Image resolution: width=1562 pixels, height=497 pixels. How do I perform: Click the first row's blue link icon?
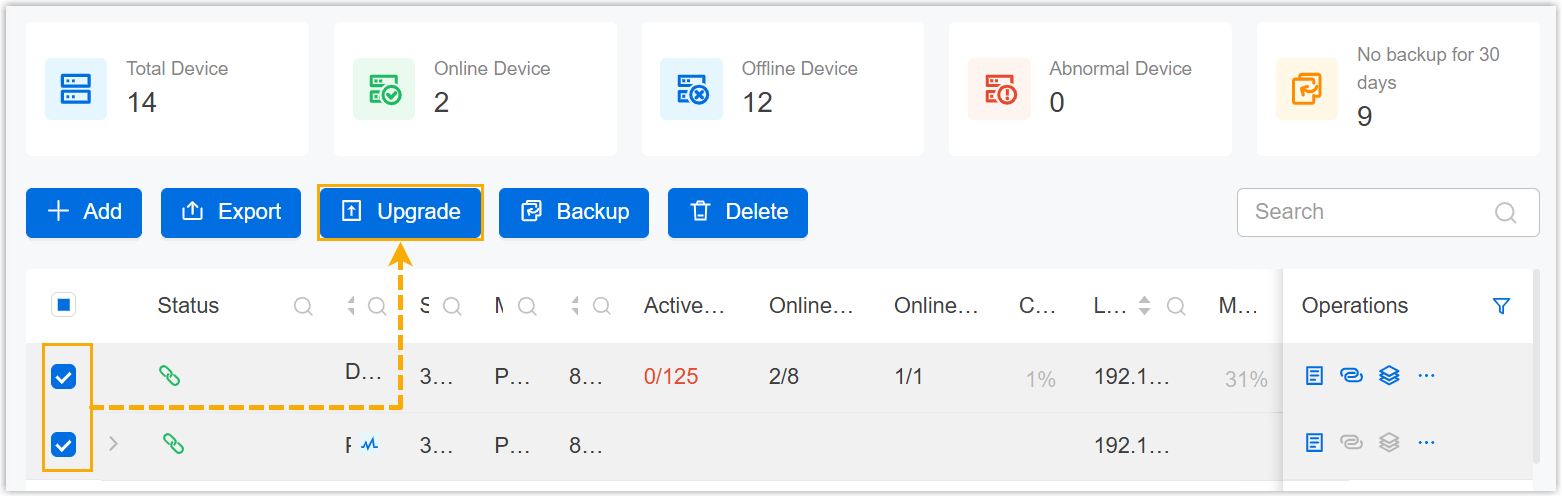[x=1351, y=376]
